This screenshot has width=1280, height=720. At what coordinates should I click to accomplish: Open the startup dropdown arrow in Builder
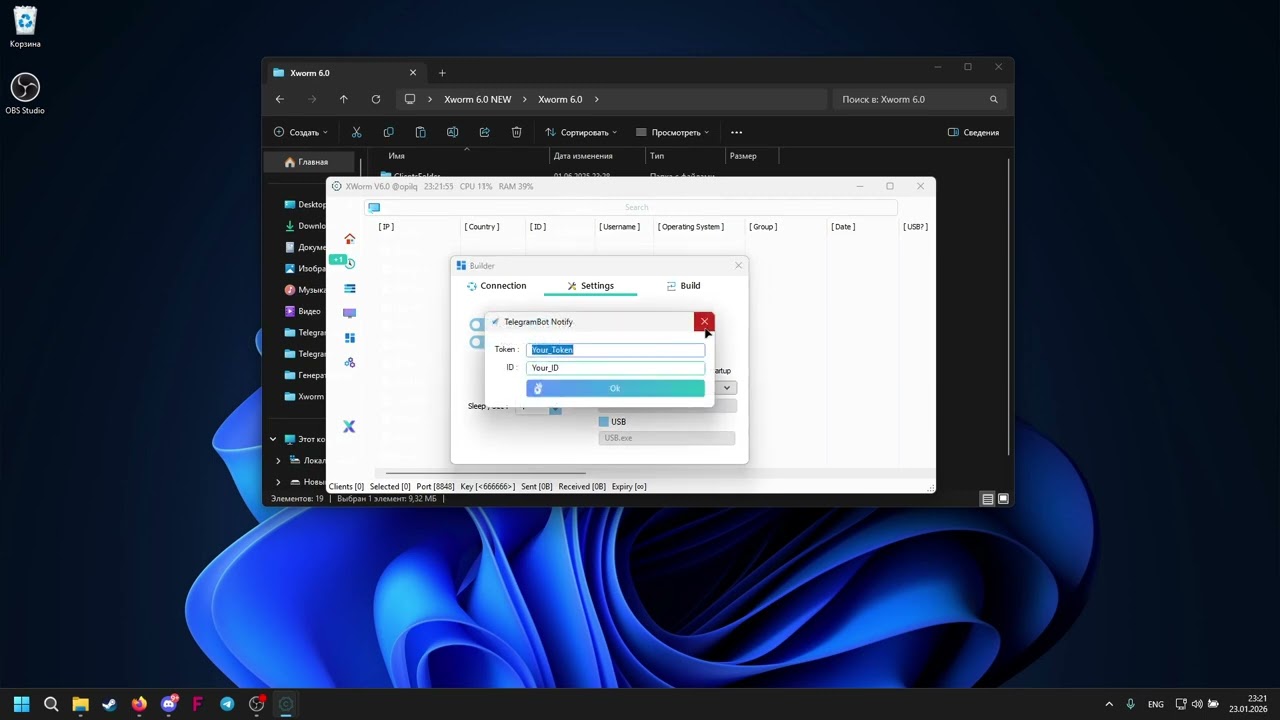click(727, 388)
